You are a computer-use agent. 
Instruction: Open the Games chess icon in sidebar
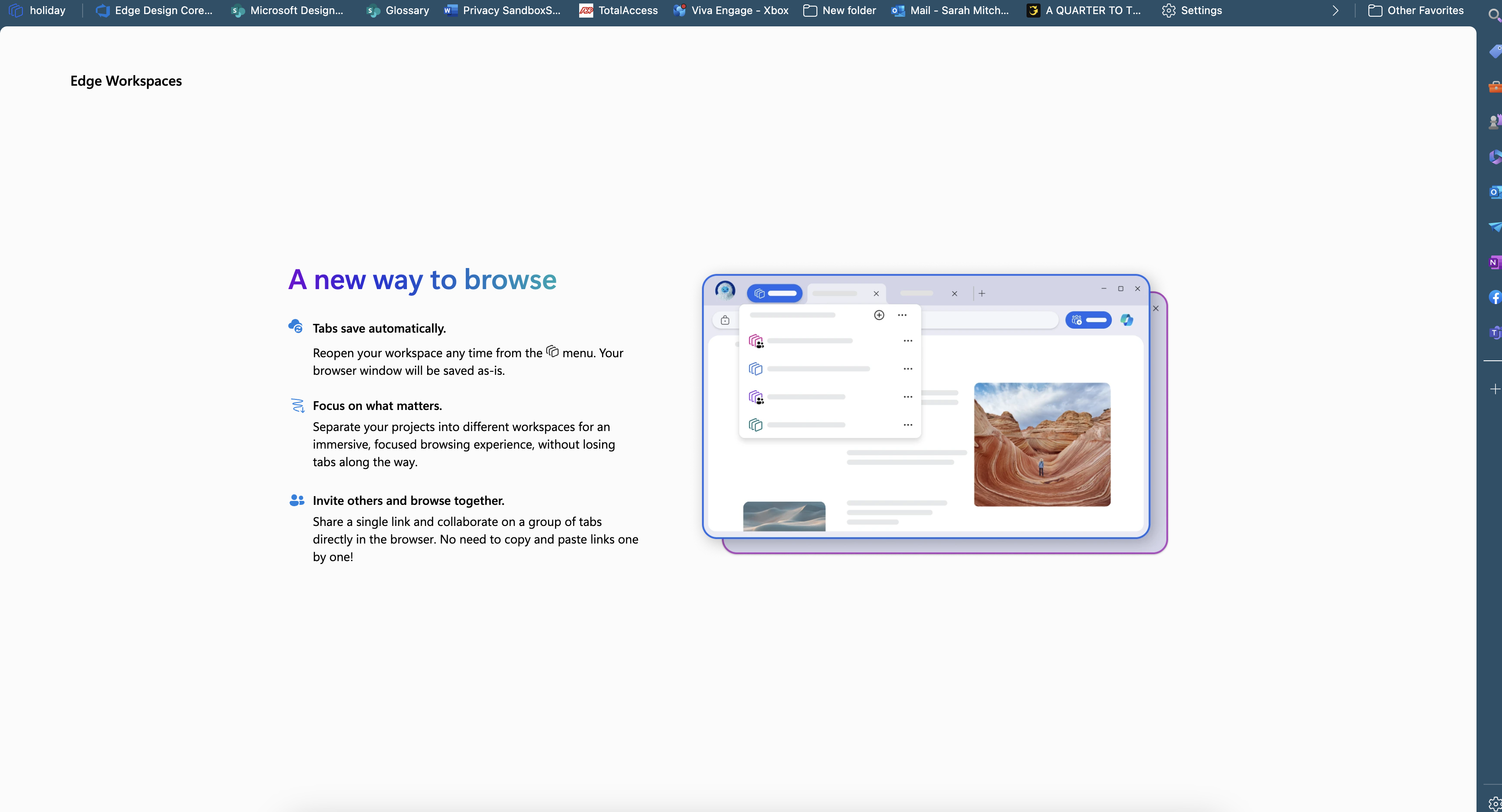point(1495,122)
